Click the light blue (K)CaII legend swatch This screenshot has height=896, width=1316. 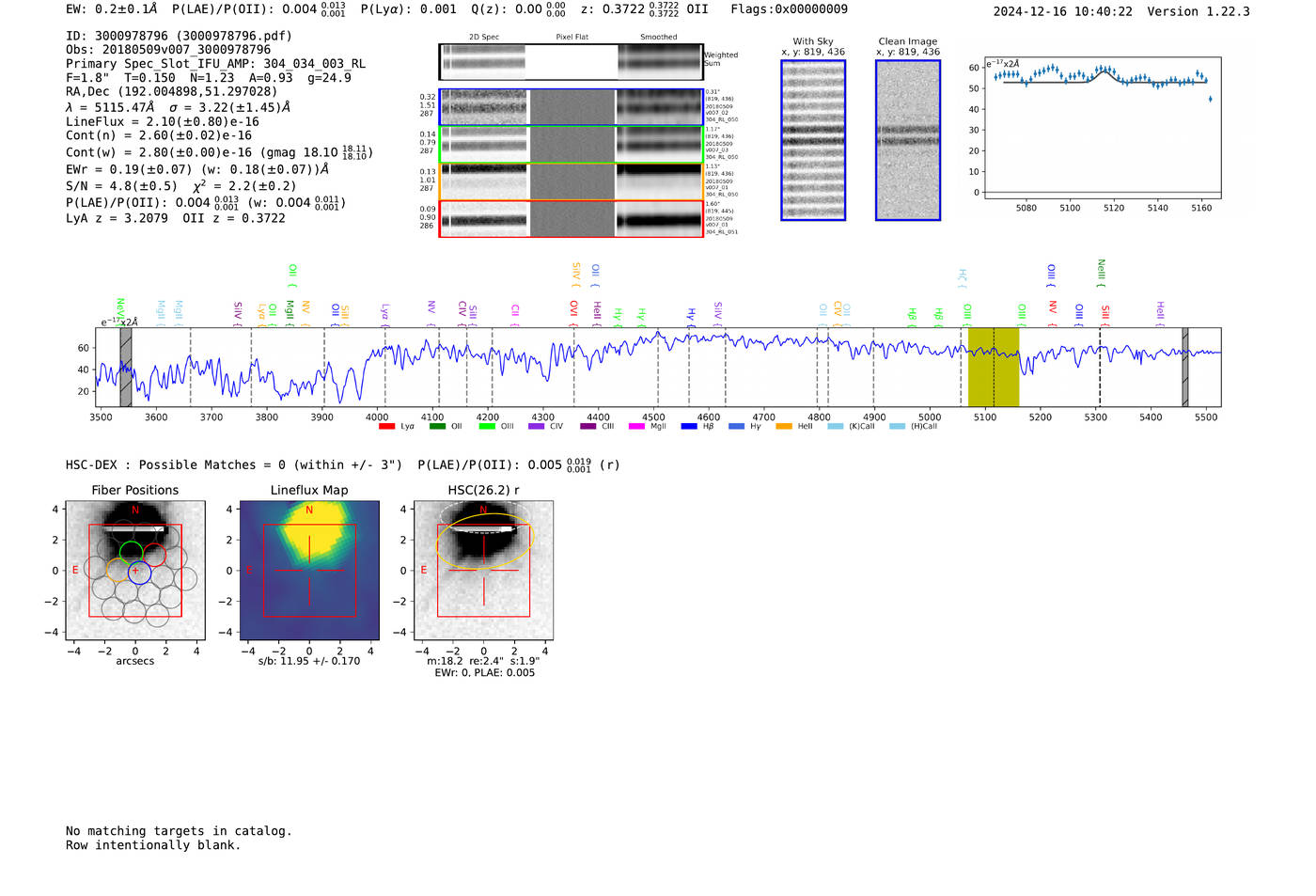pyautogui.click(x=836, y=427)
